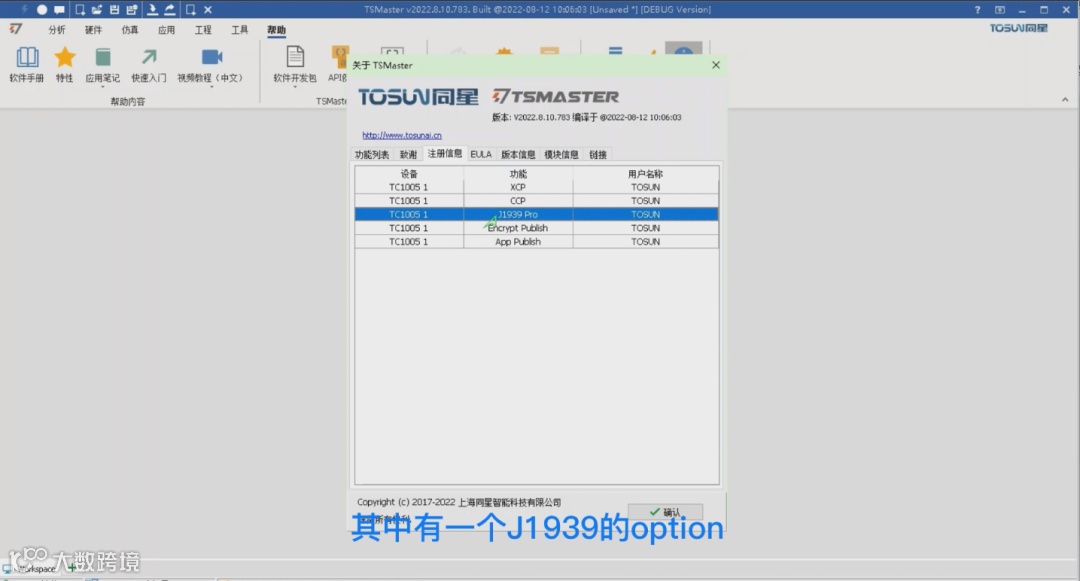Collapse the ribbon with the chevron
This screenshot has height=581, width=1080.
(1065, 100)
